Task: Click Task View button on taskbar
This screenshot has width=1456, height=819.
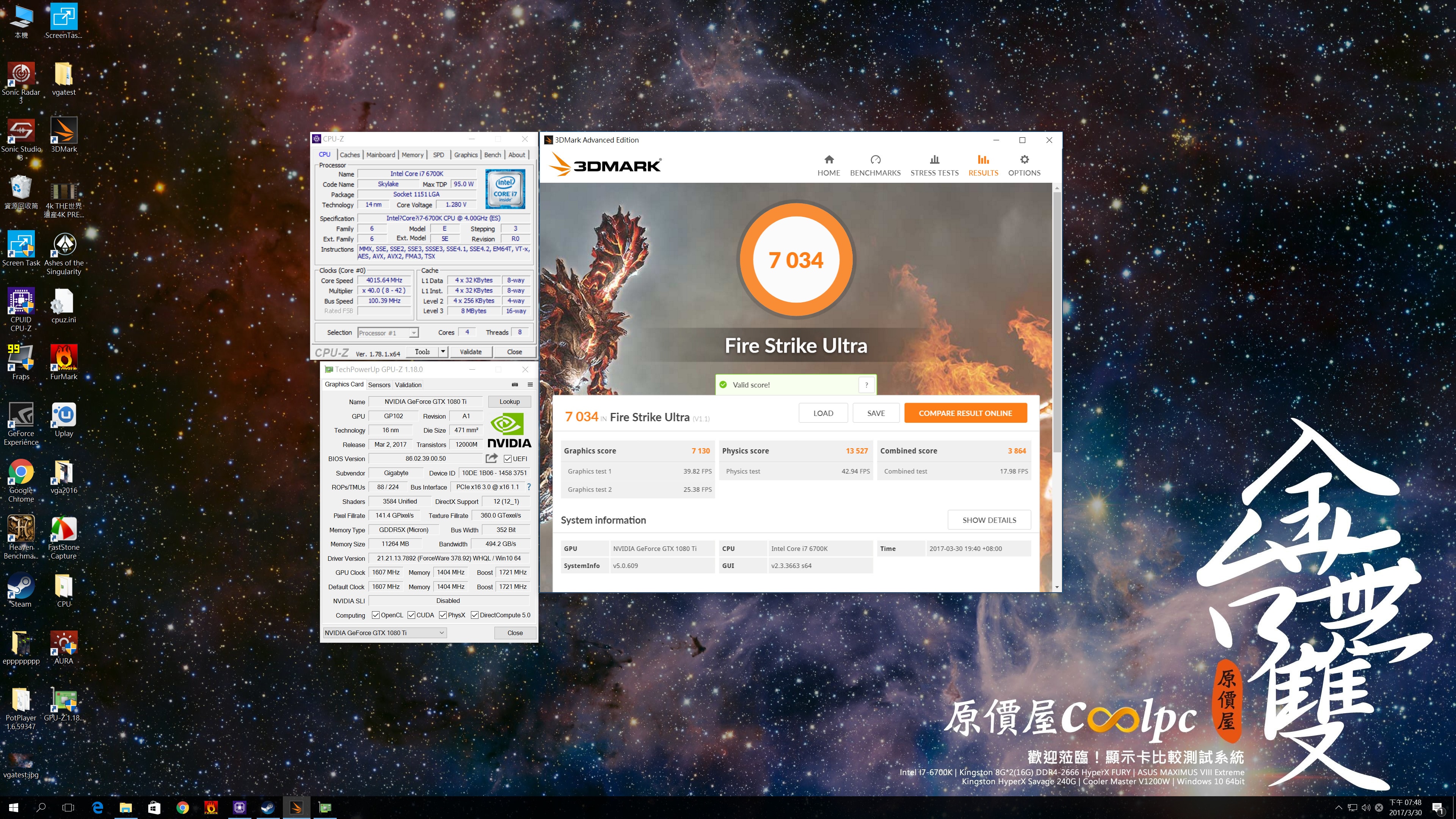Action: [68, 808]
